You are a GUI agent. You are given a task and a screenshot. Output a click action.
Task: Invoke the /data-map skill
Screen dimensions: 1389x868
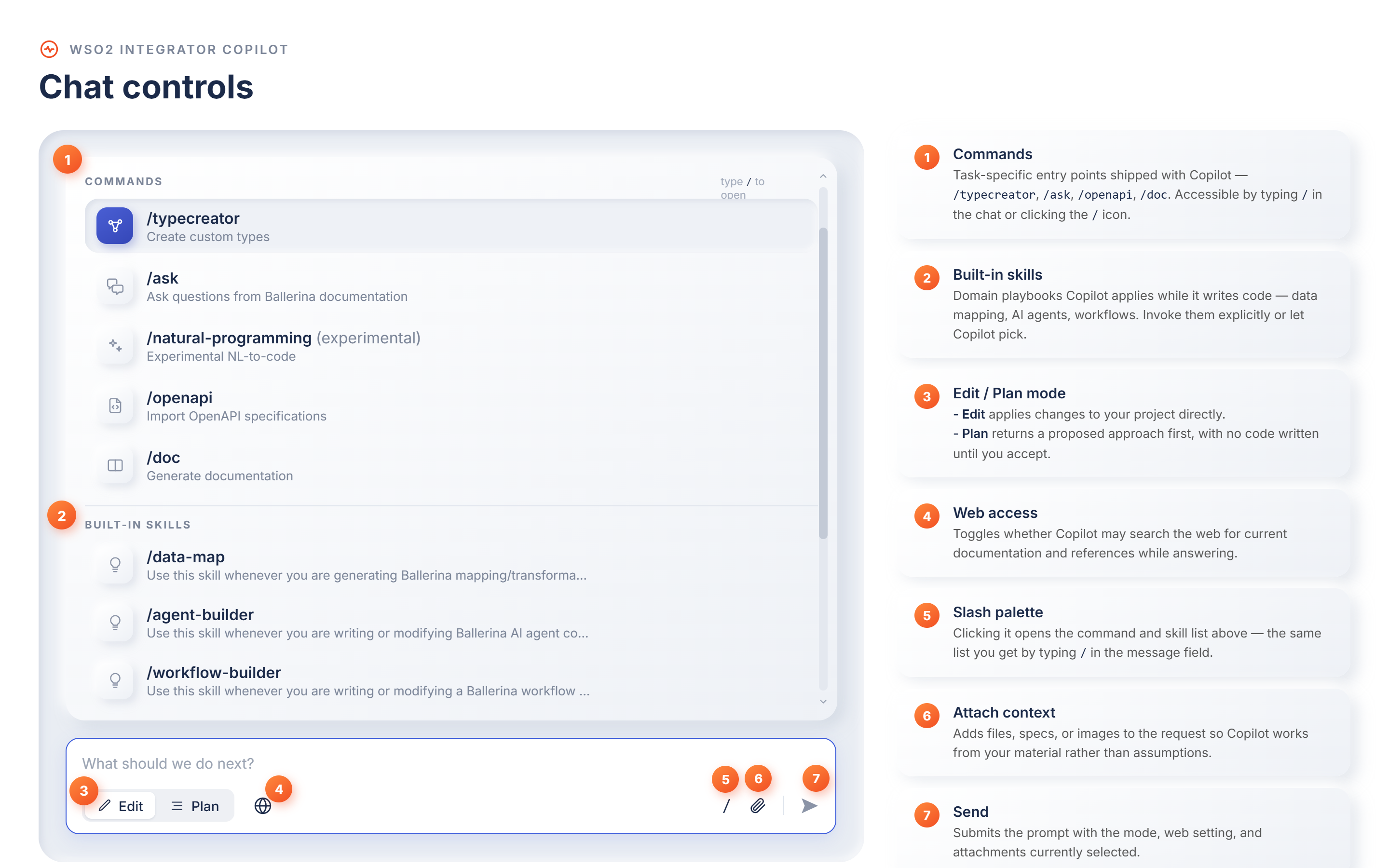tap(451, 565)
